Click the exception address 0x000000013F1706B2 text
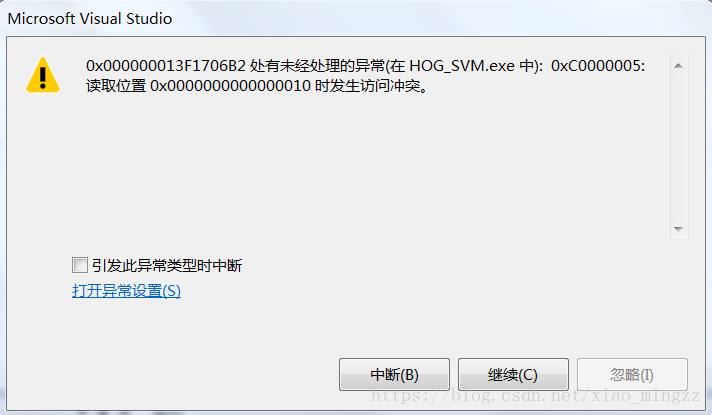 tap(166, 66)
